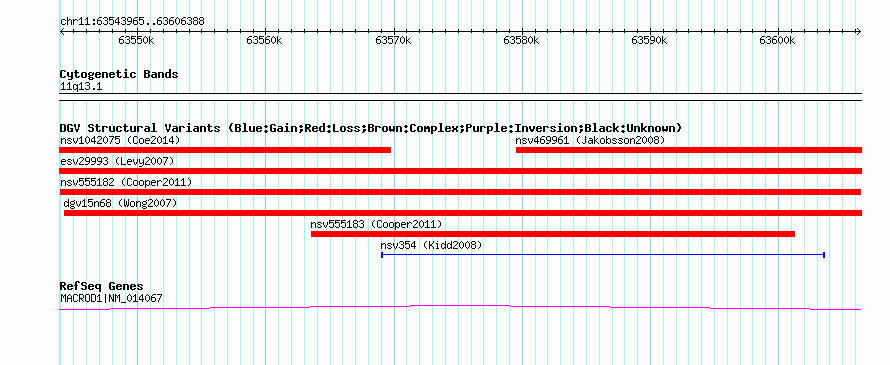Click the dgv15n68 (Wong2007) label

point(120,203)
